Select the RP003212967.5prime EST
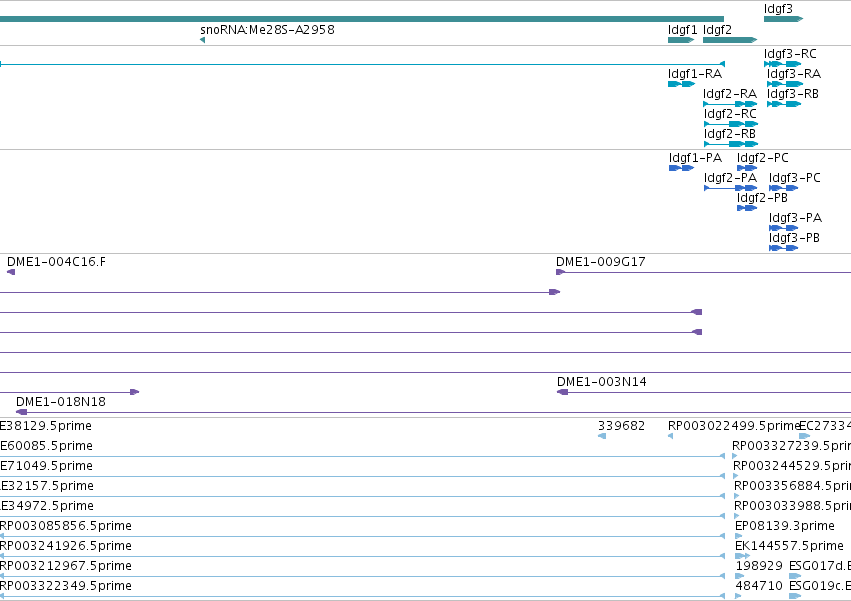Viewport: 851px width, 601px height. (363, 576)
